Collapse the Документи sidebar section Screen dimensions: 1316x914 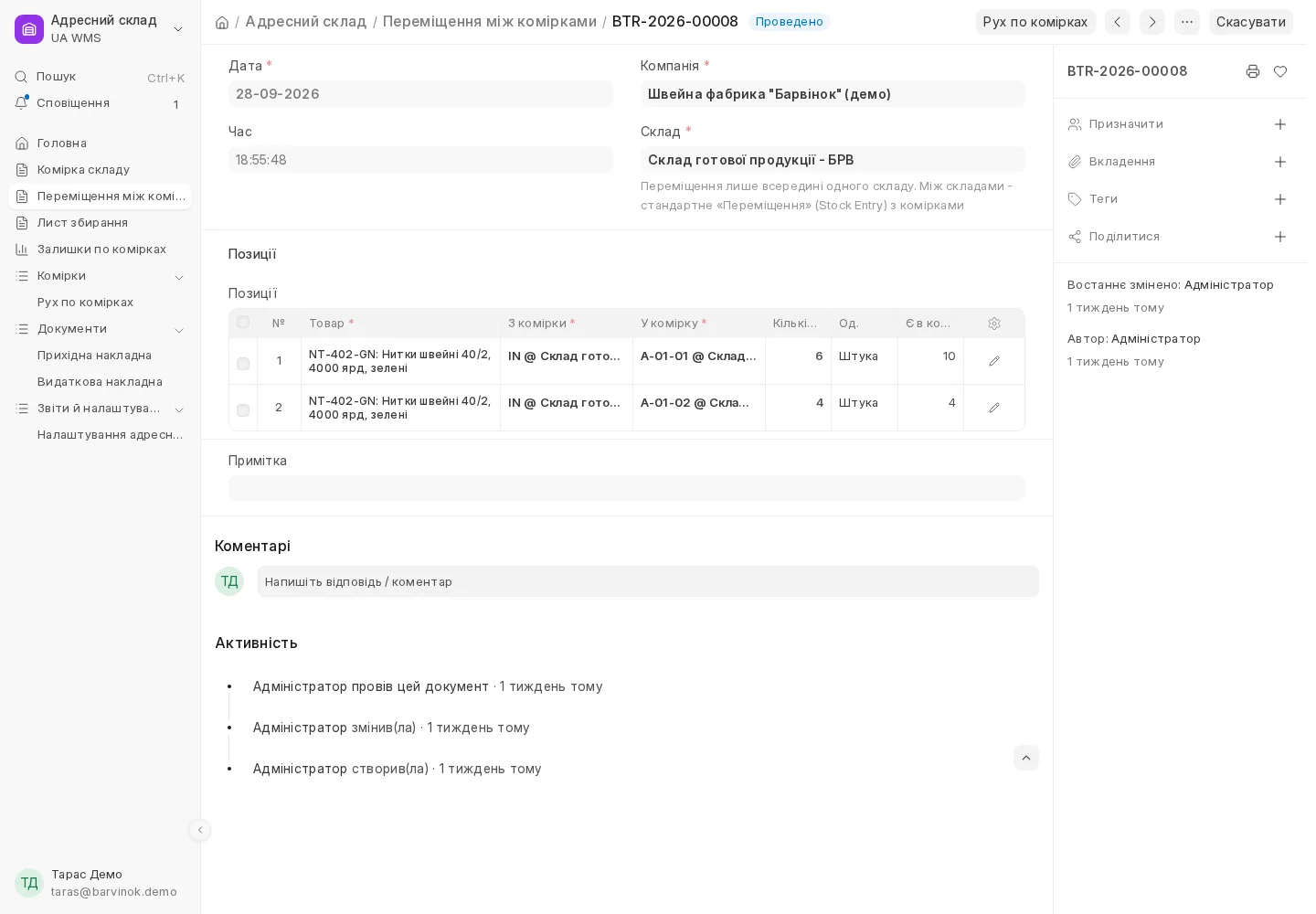coord(179,330)
